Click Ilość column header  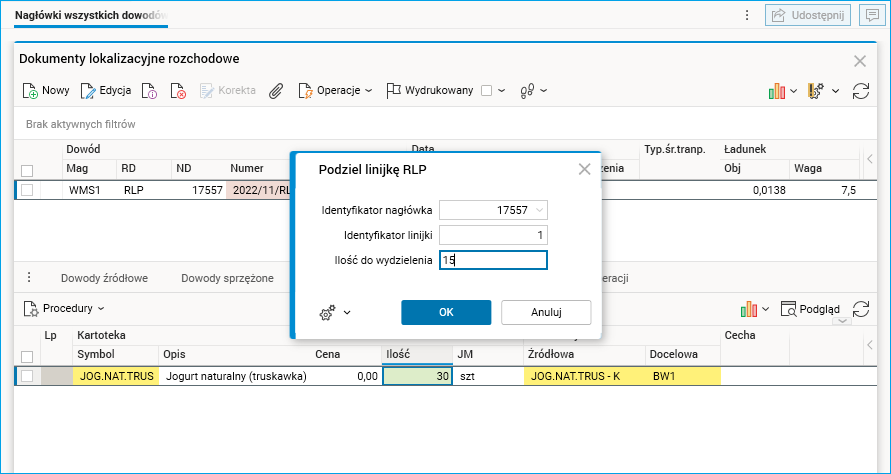pyautogui.click(x=418, y=354)
